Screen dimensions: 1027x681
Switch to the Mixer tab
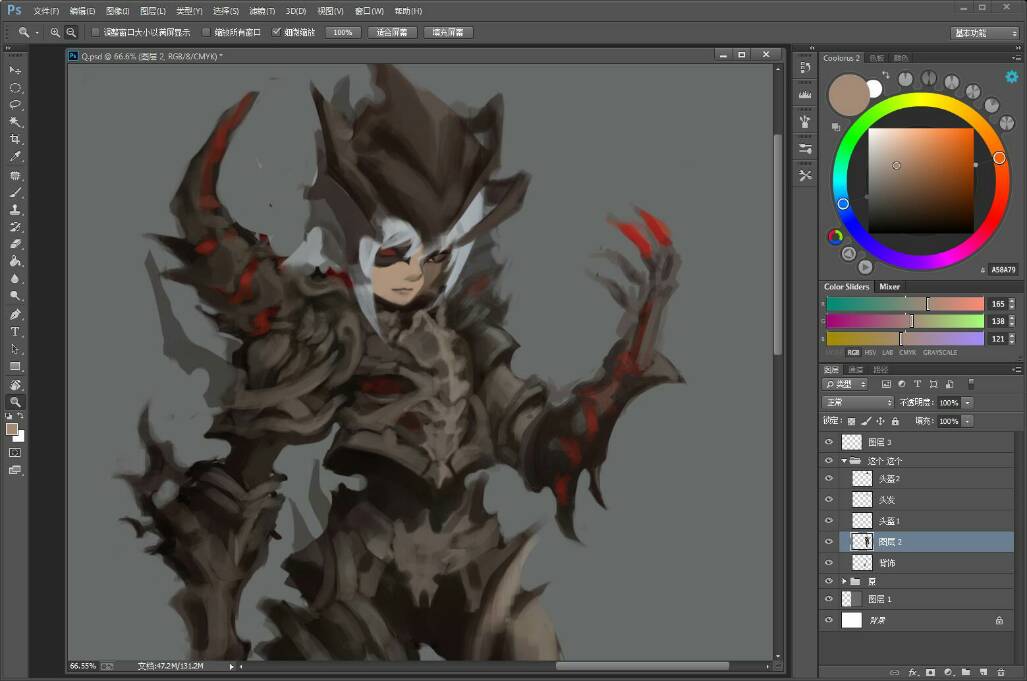coord(889,287)
